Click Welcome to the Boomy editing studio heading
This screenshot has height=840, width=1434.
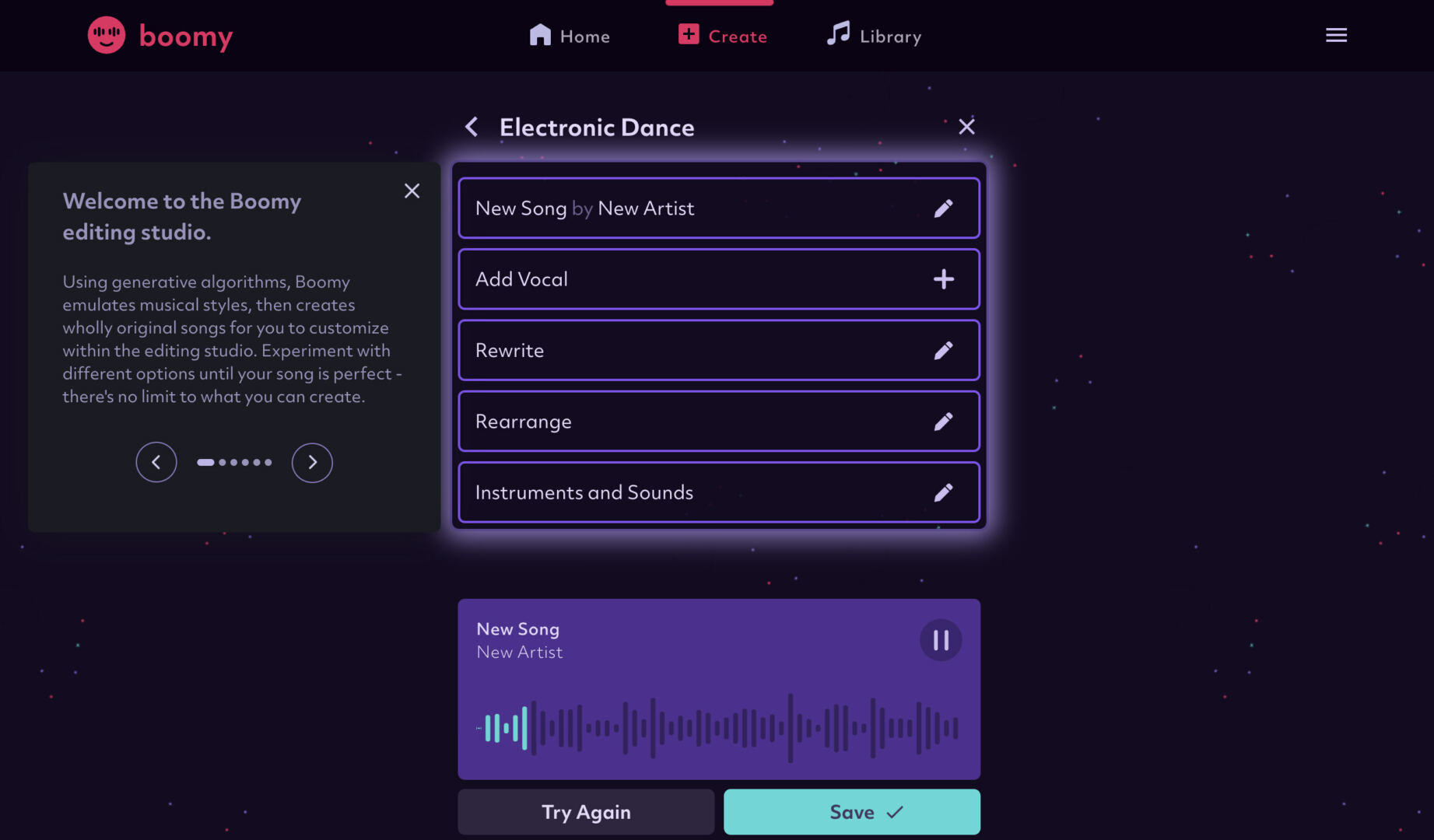tap(181, 216)
